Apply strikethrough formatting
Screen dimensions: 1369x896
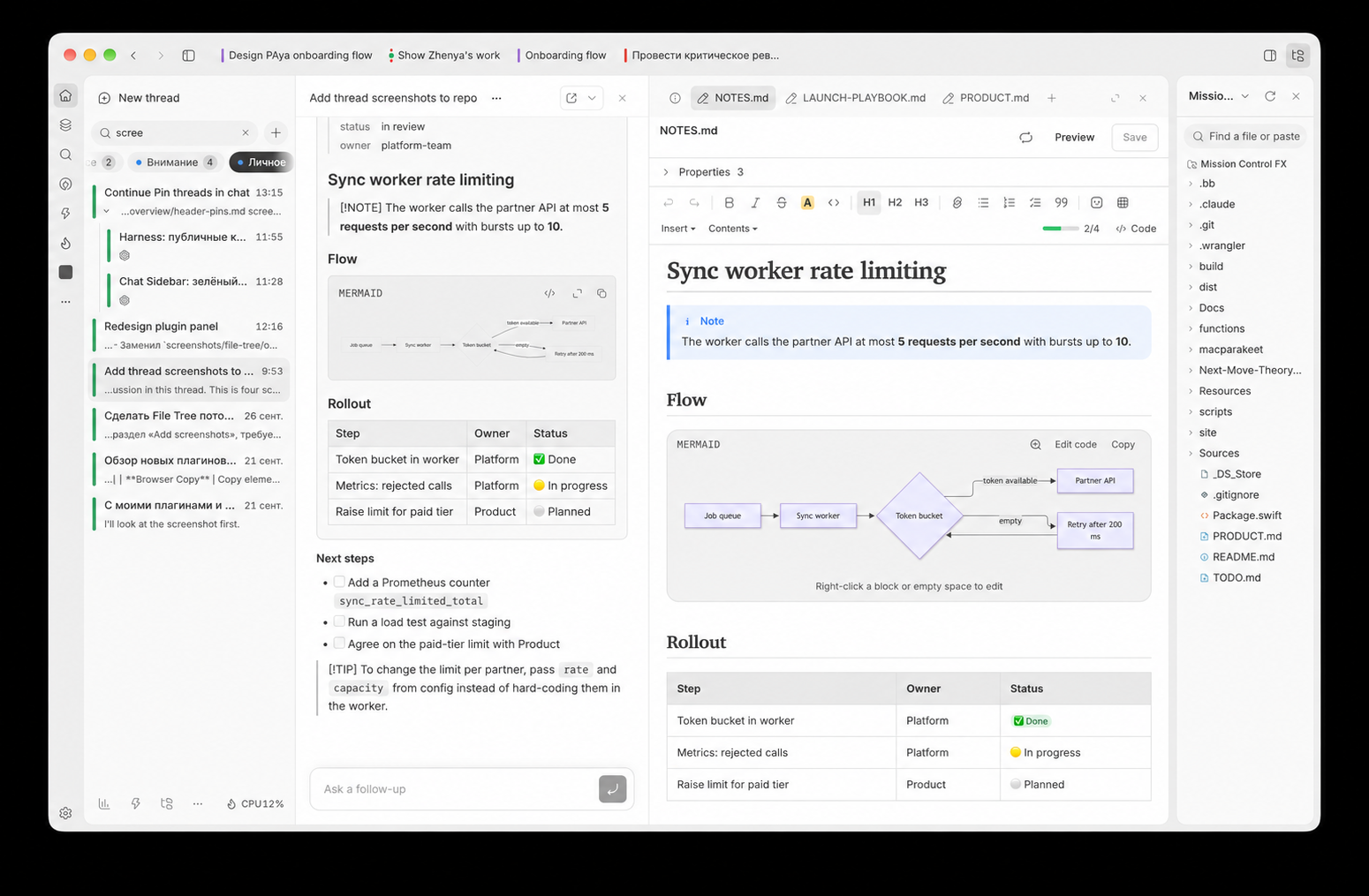coord(781,202)
